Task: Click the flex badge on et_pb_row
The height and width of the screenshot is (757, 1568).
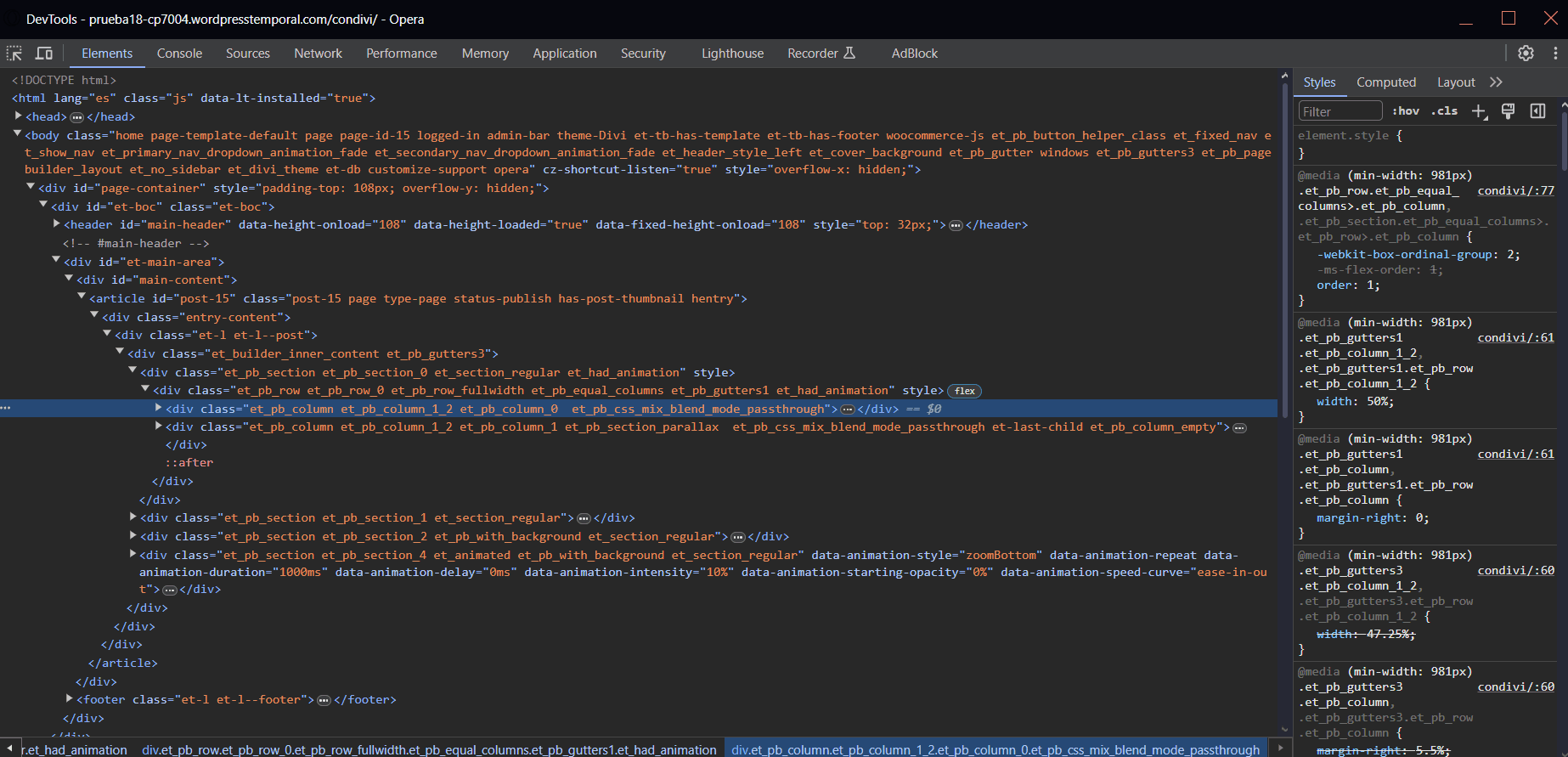Action: tap(964, 391)
